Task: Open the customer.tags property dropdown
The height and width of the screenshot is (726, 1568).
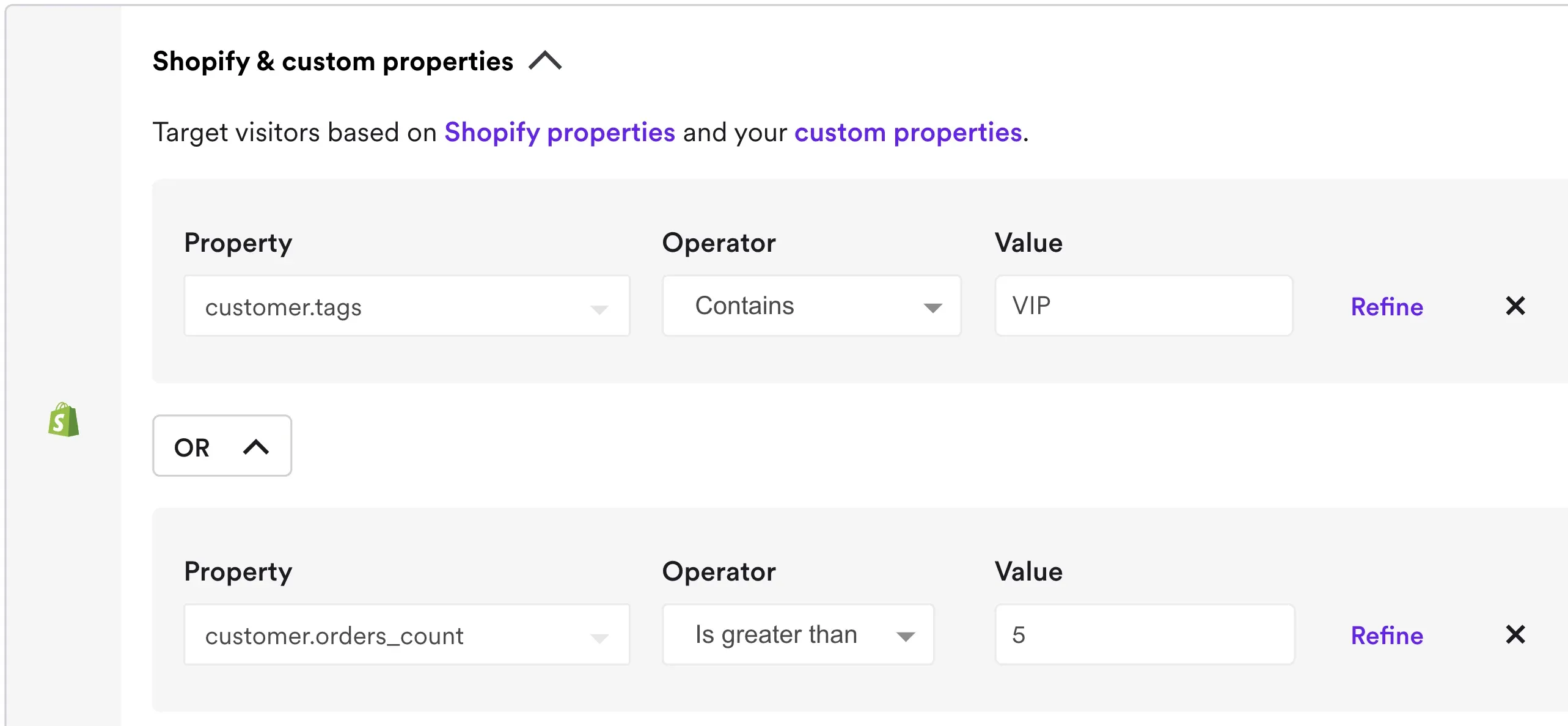Action: pyautogui.click(x=407, y=306)
